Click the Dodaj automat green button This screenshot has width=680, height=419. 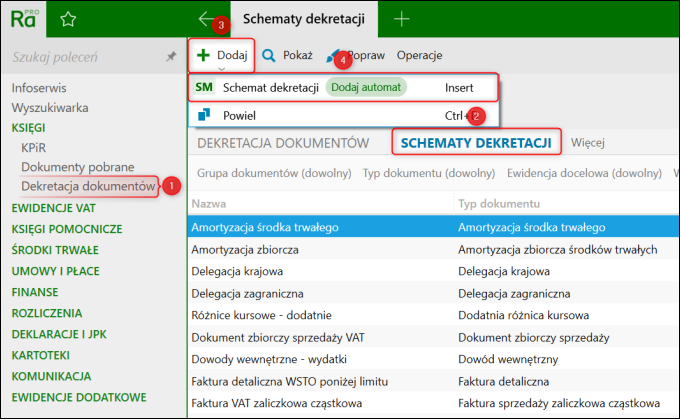[366, 87]
